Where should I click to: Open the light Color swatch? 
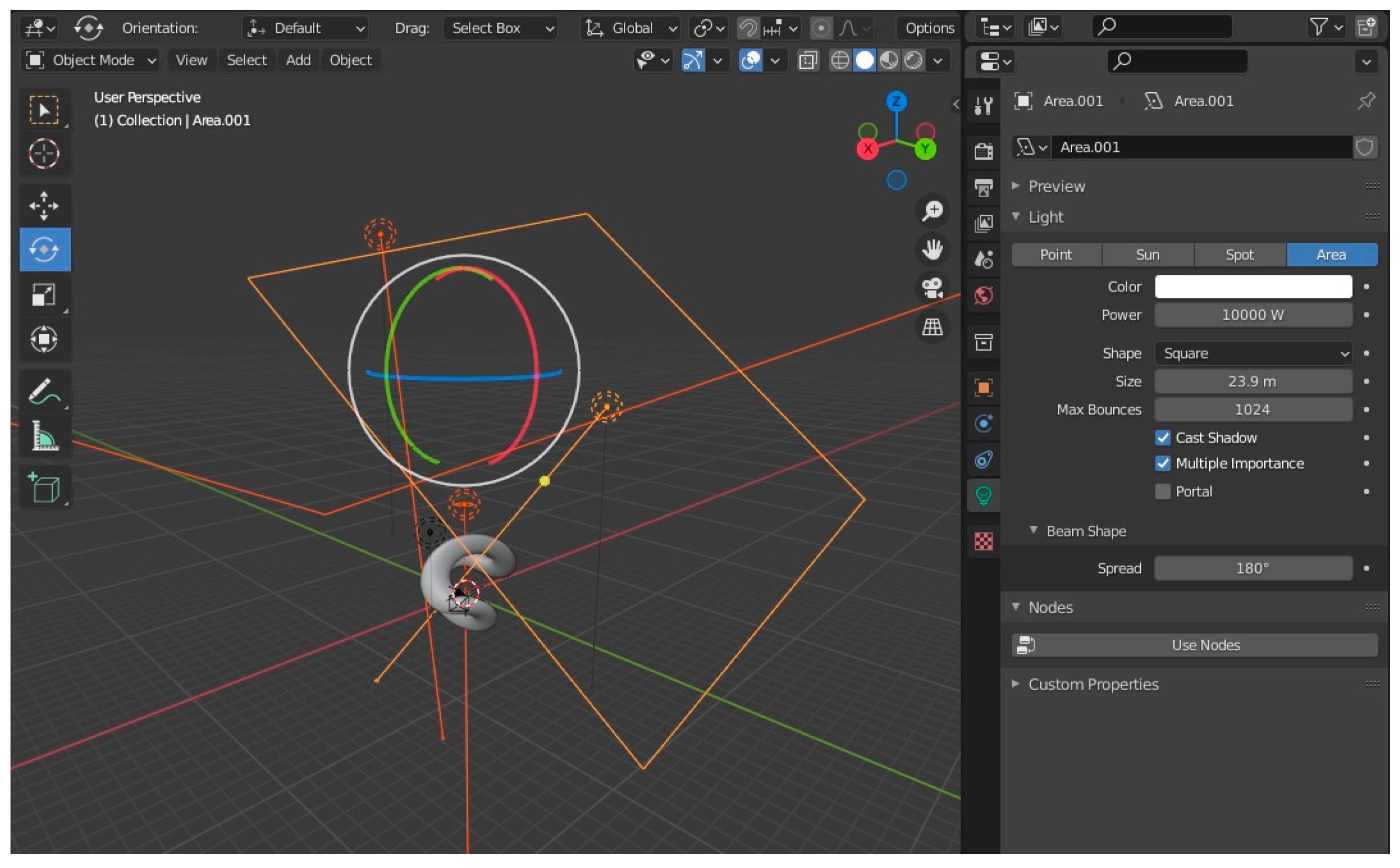(1253, 287)
